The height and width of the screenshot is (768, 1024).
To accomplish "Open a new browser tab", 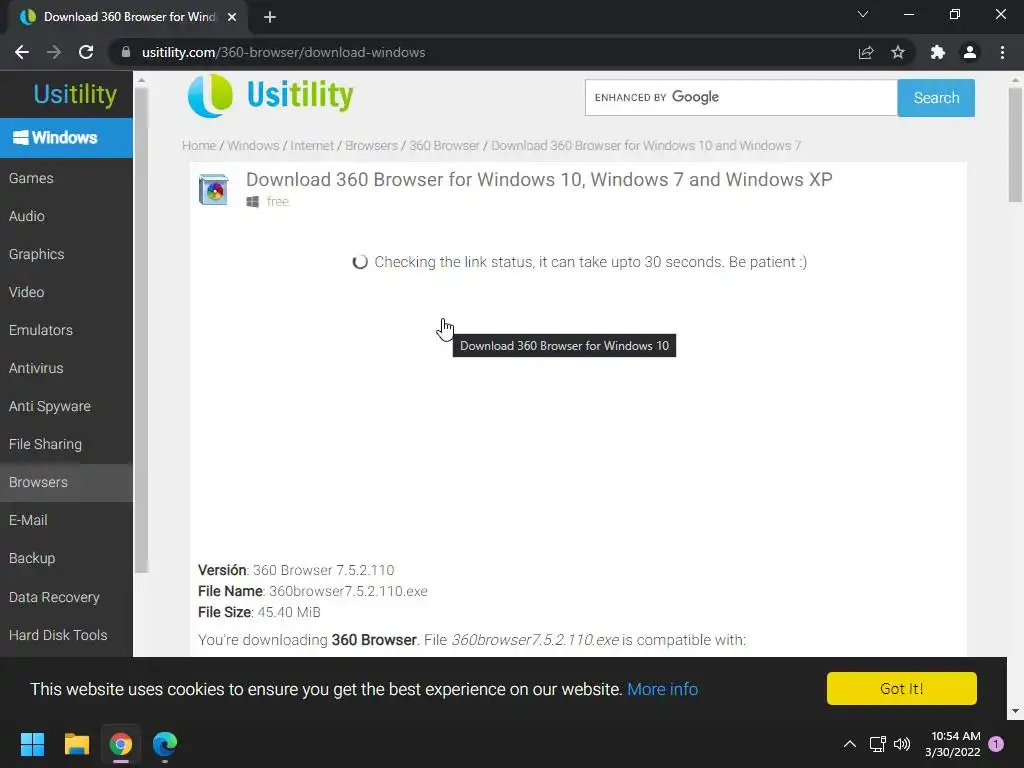I will [x=270, y=17].
